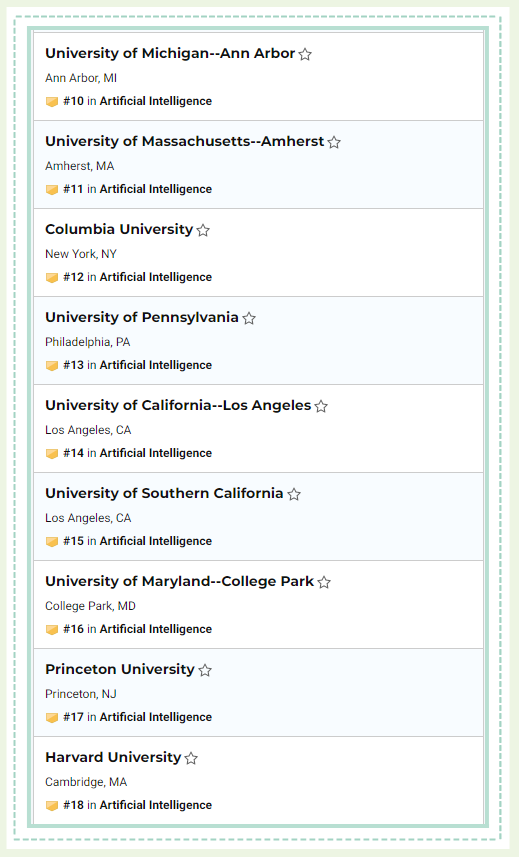
Task: Open Princeton University school title
Action: pyautogui.click(x=120, y=669)
